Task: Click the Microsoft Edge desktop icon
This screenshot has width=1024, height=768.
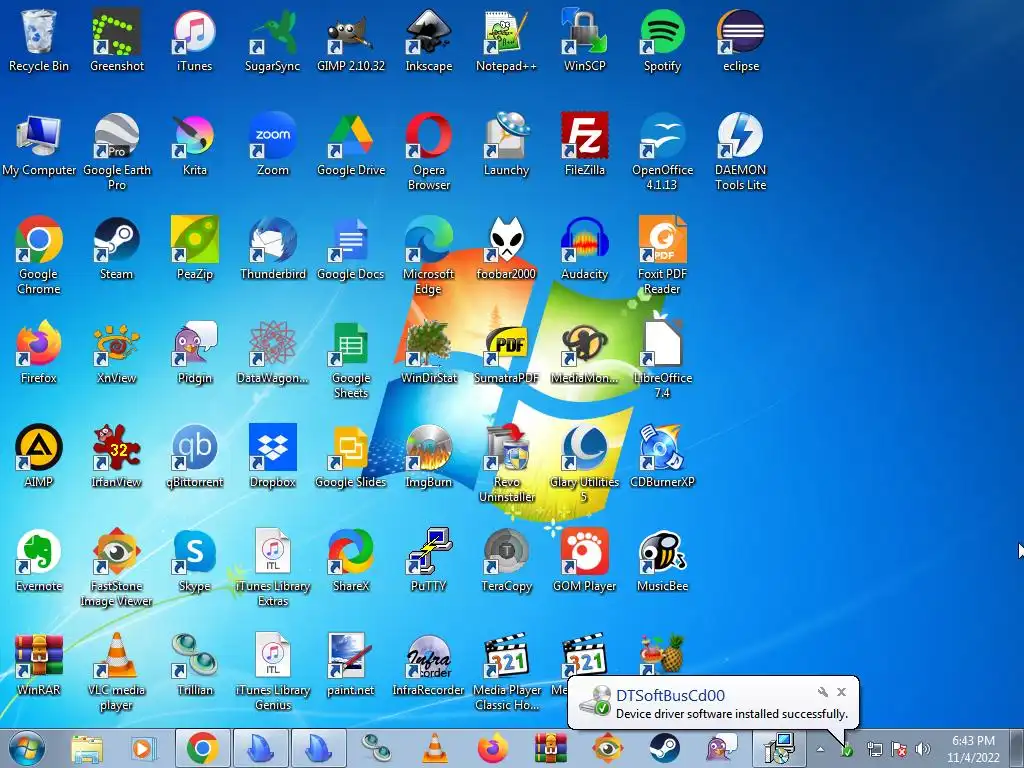Action: pos(428,255)
